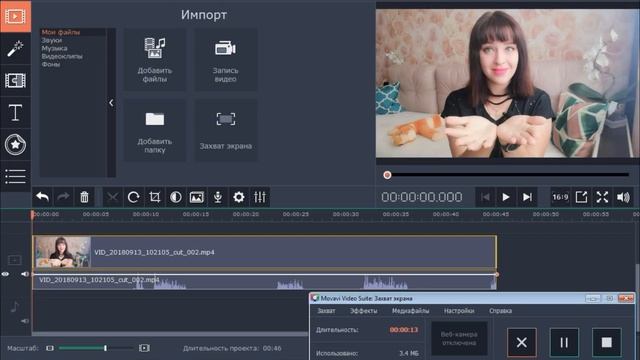This screenshot has width=640, height=360.
Task: Click the preview seek bar handle
Action: pos(387,175)
